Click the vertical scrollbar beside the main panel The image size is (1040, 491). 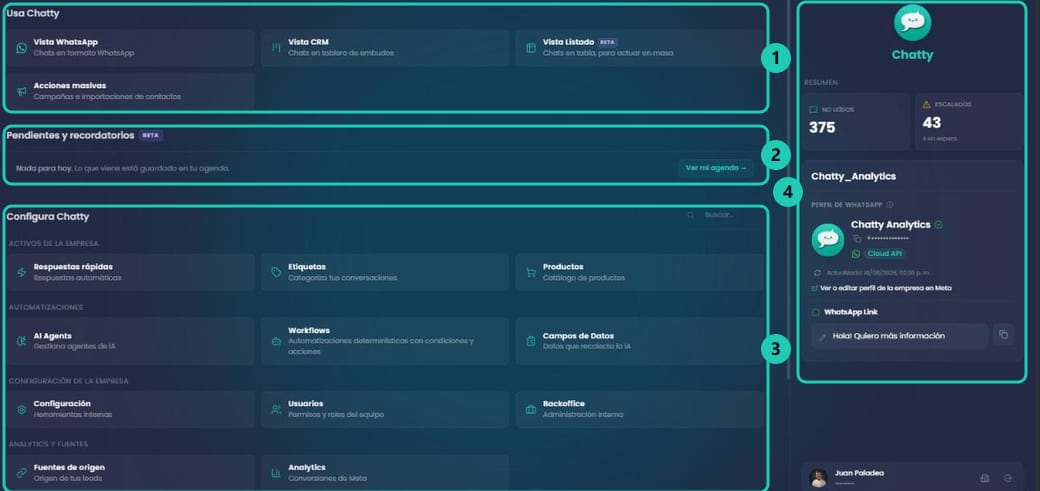(788, 192)
